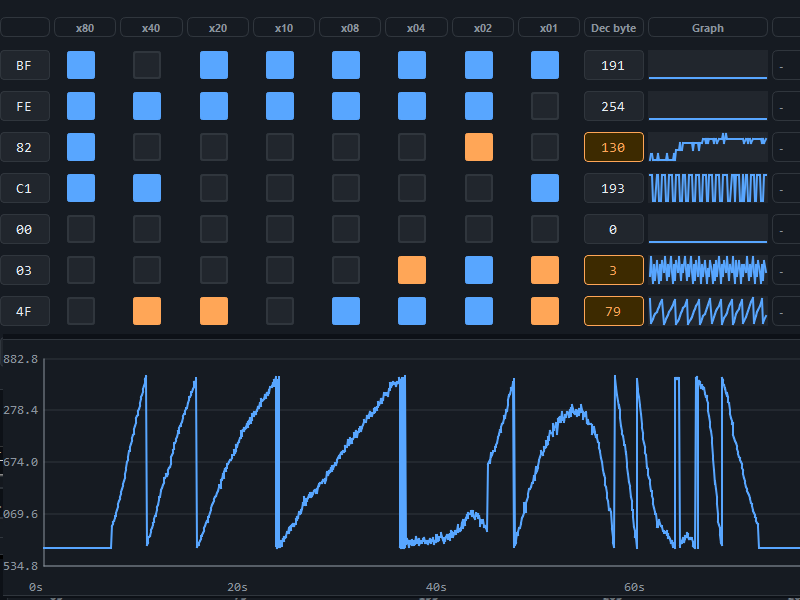
Task: Select the 4F byte row label
Action: (x=24, y=311)
